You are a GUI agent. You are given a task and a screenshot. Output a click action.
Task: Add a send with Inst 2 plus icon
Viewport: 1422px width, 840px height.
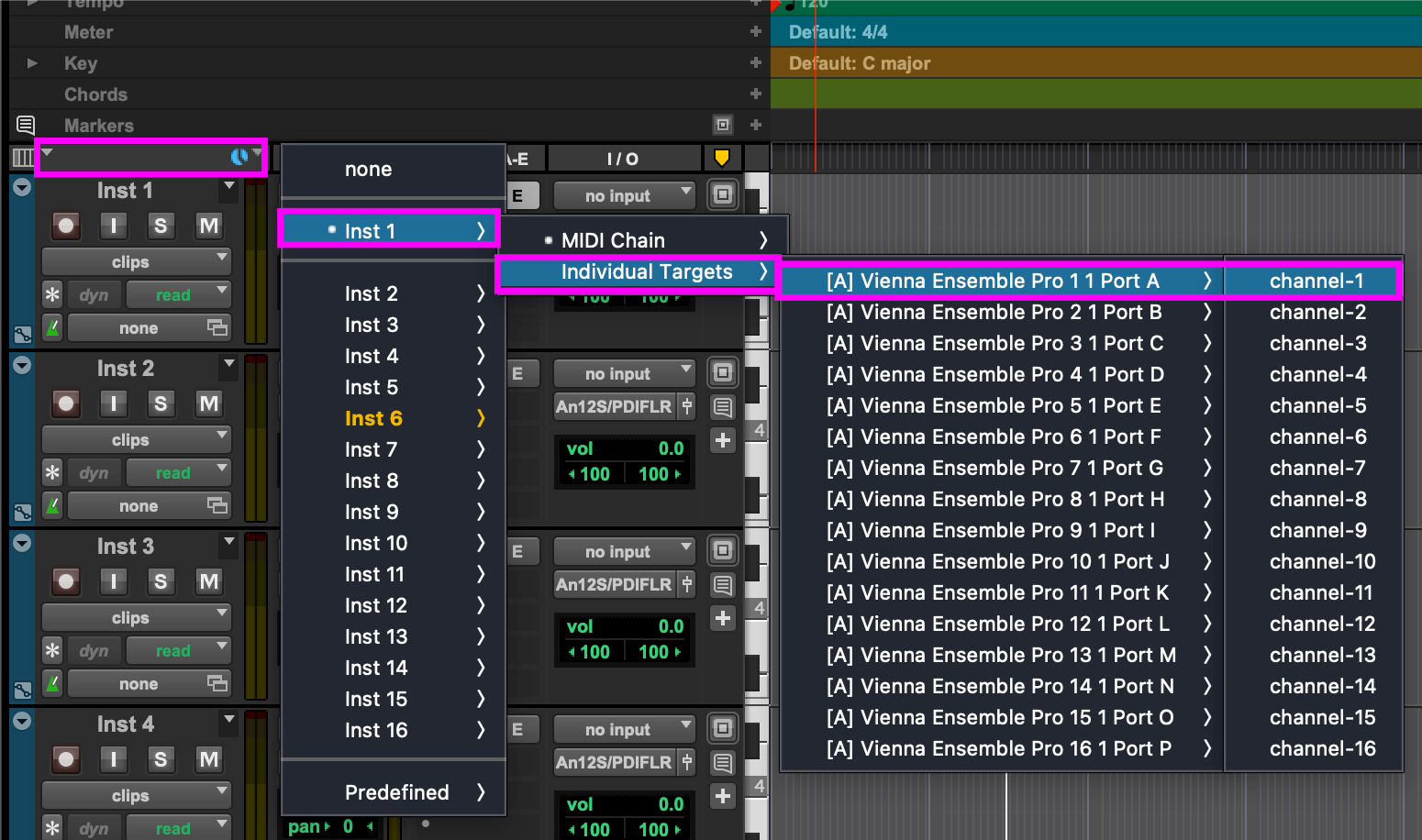(723, 440)
